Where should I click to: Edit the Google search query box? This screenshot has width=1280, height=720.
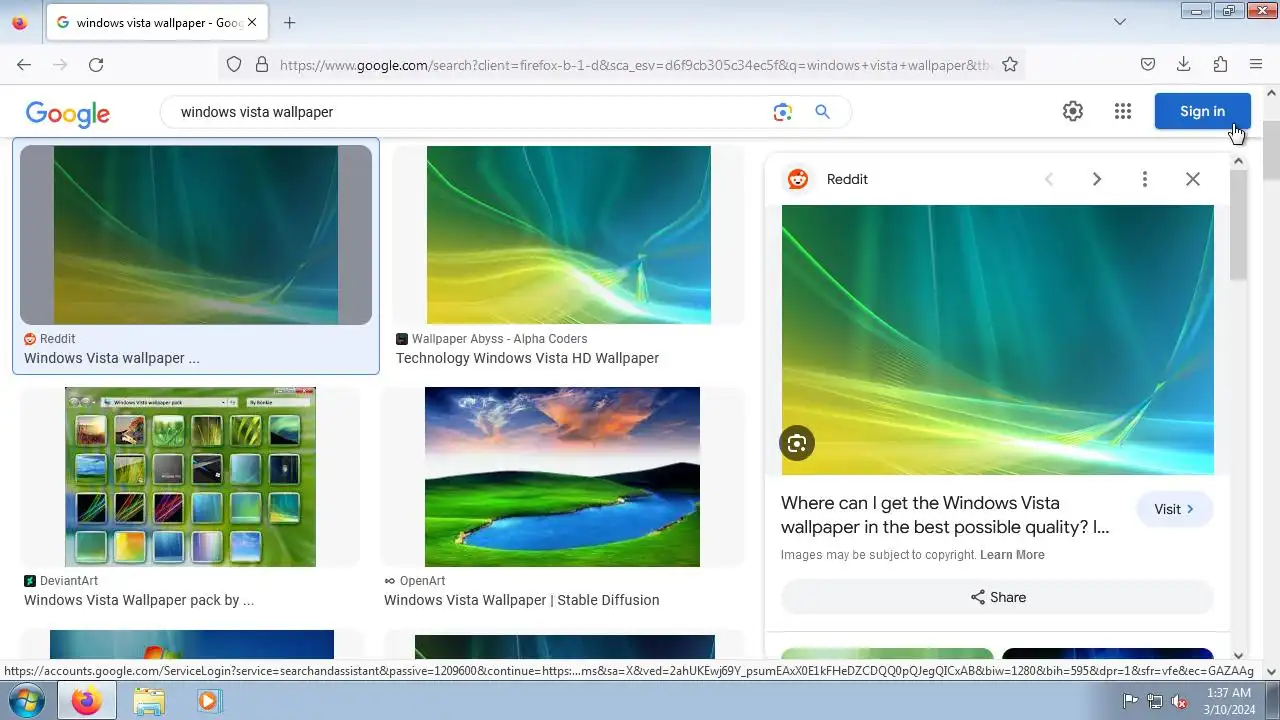pyautogui.click(x=470, y=112)
